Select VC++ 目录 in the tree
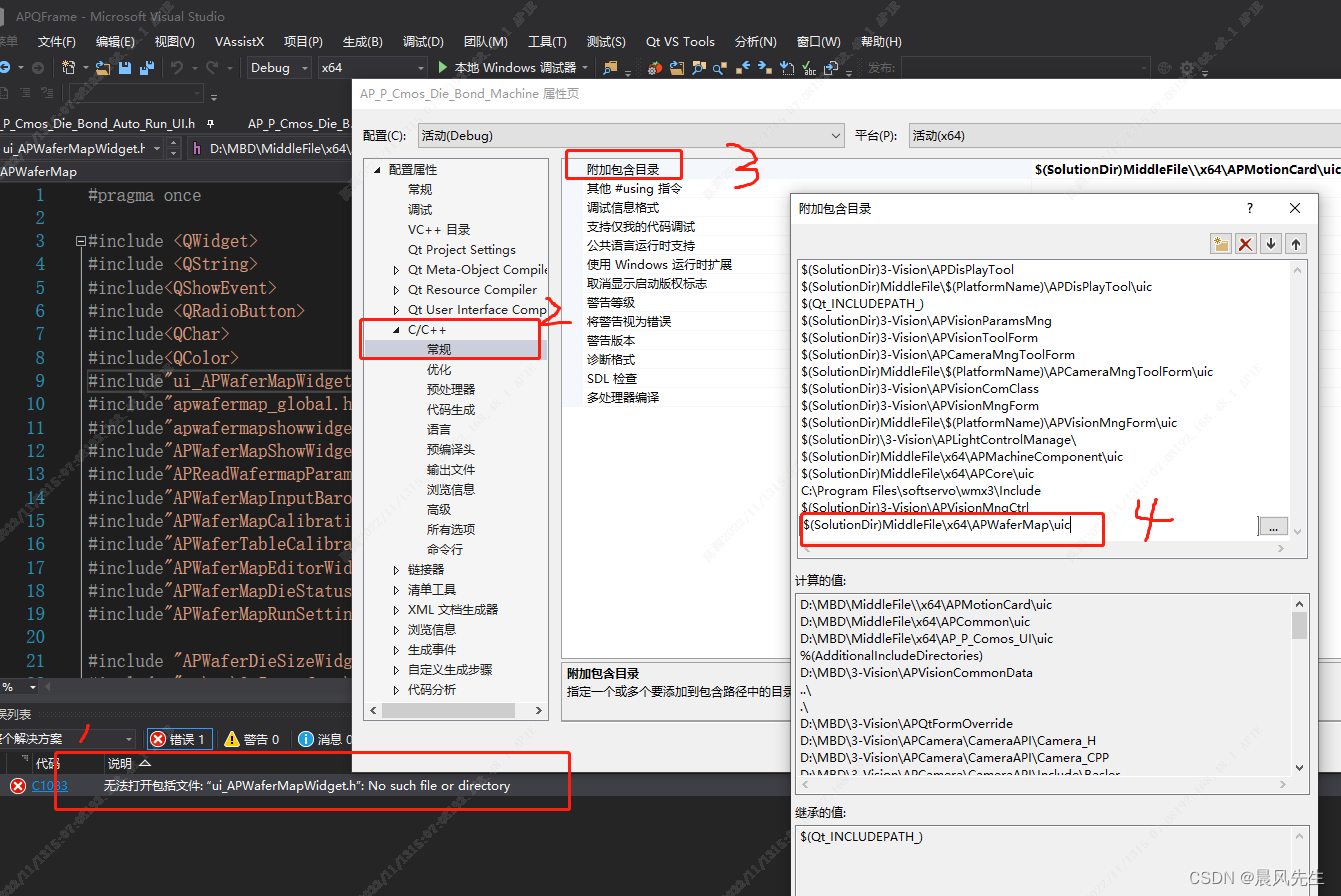 [439, 229]
